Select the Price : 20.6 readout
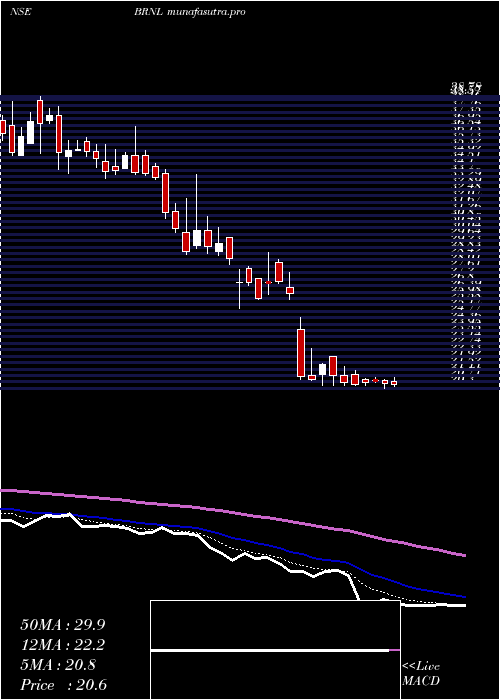This screenshot has width=500, height=700. click(63, 685)
